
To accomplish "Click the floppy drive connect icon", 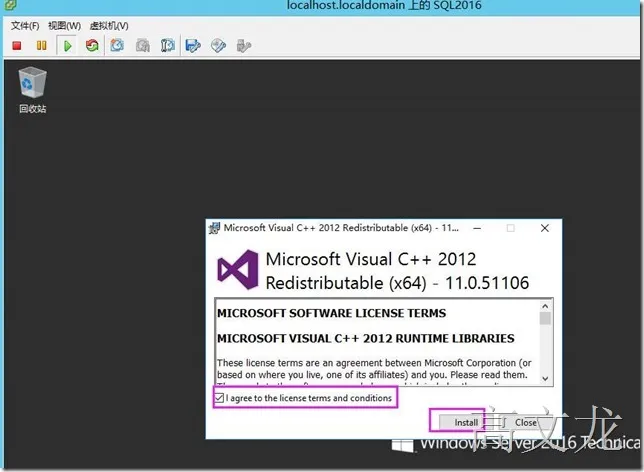I will click(193, 45).
